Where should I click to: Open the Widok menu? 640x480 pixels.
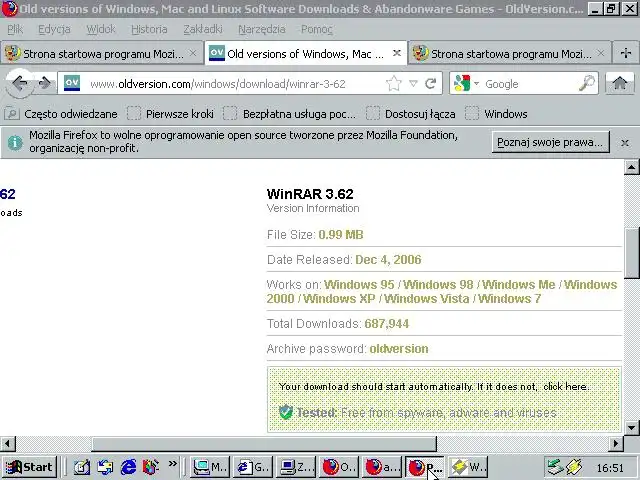click(x=100, y=29)
